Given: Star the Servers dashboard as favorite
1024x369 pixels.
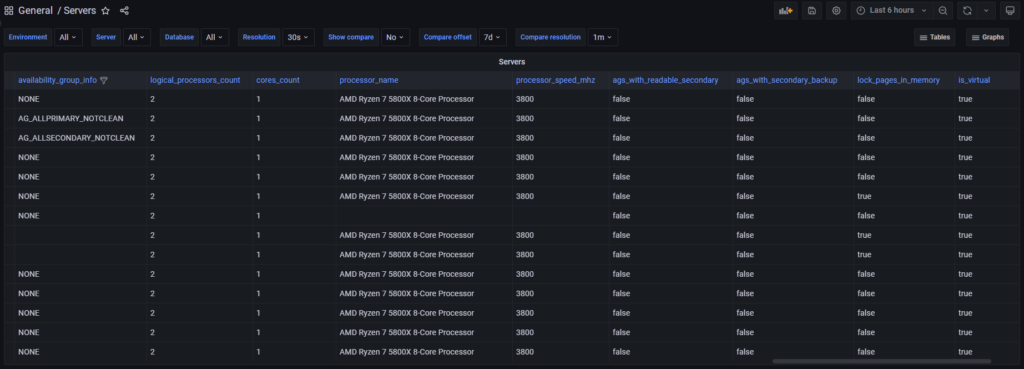Looking at the screenshot, I should (x=105, y=11).
